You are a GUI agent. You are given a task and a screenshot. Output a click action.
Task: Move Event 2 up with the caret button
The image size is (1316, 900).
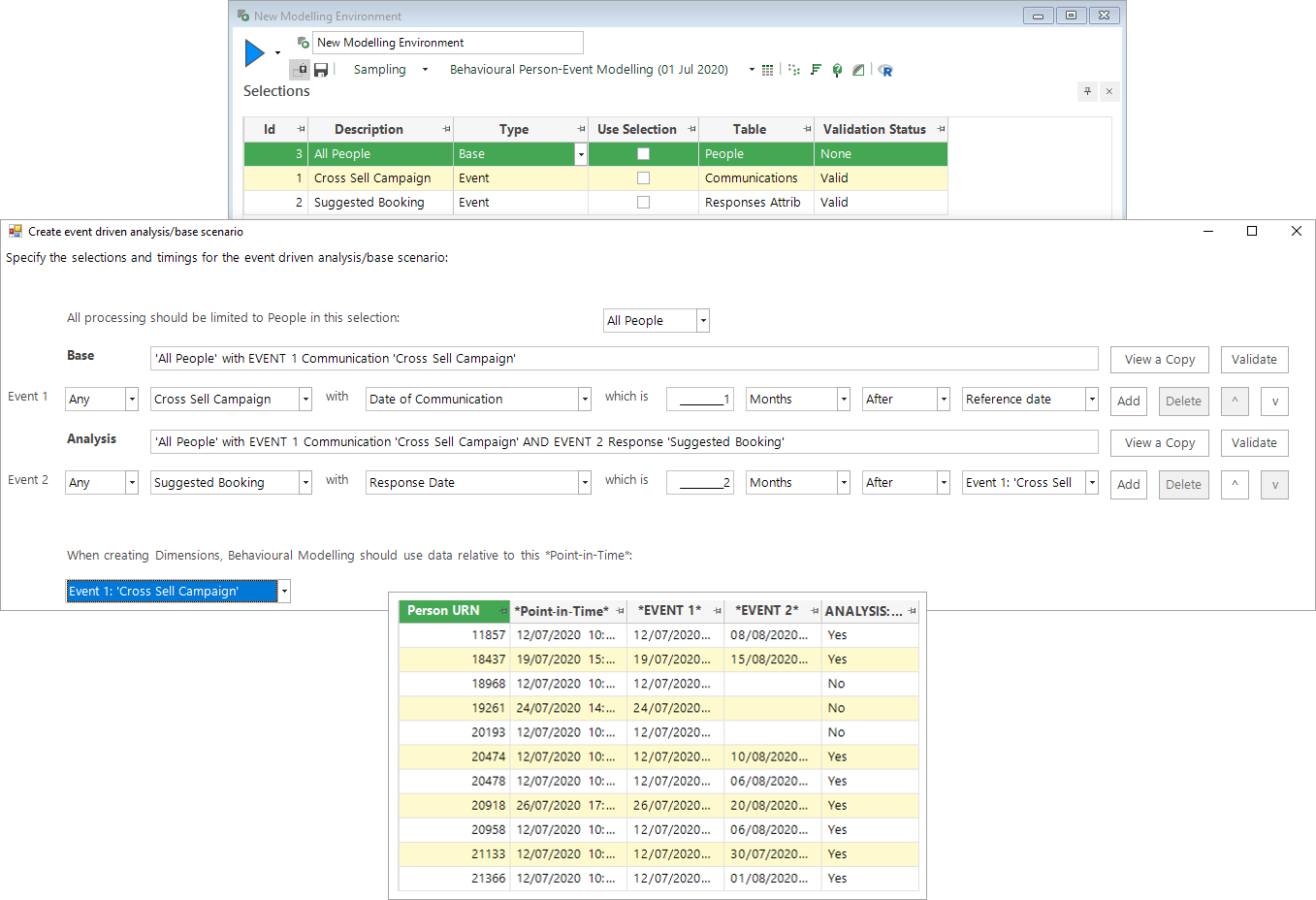(x=1235, y=484)
